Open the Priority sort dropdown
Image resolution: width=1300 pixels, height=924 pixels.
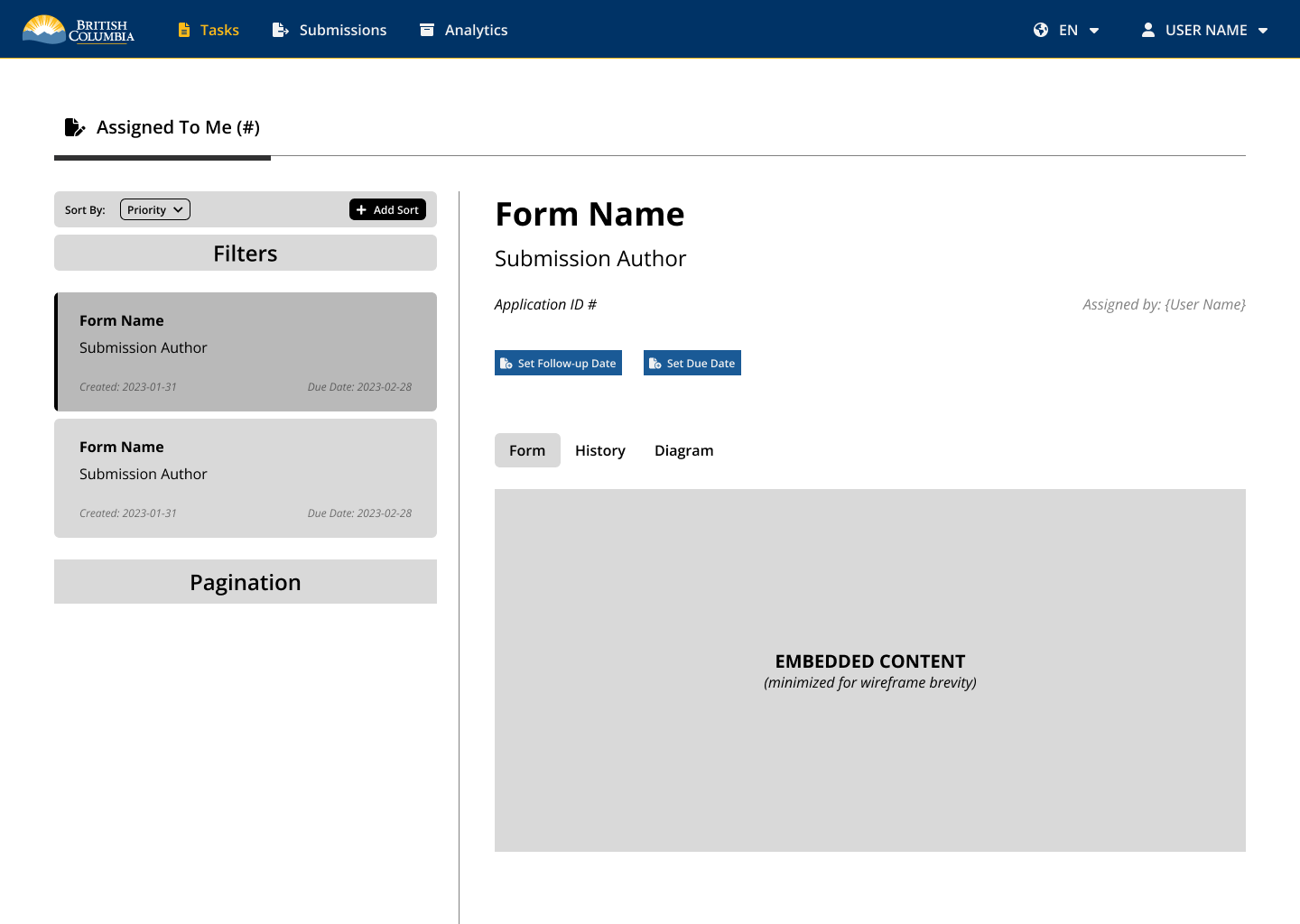(155, 210)
